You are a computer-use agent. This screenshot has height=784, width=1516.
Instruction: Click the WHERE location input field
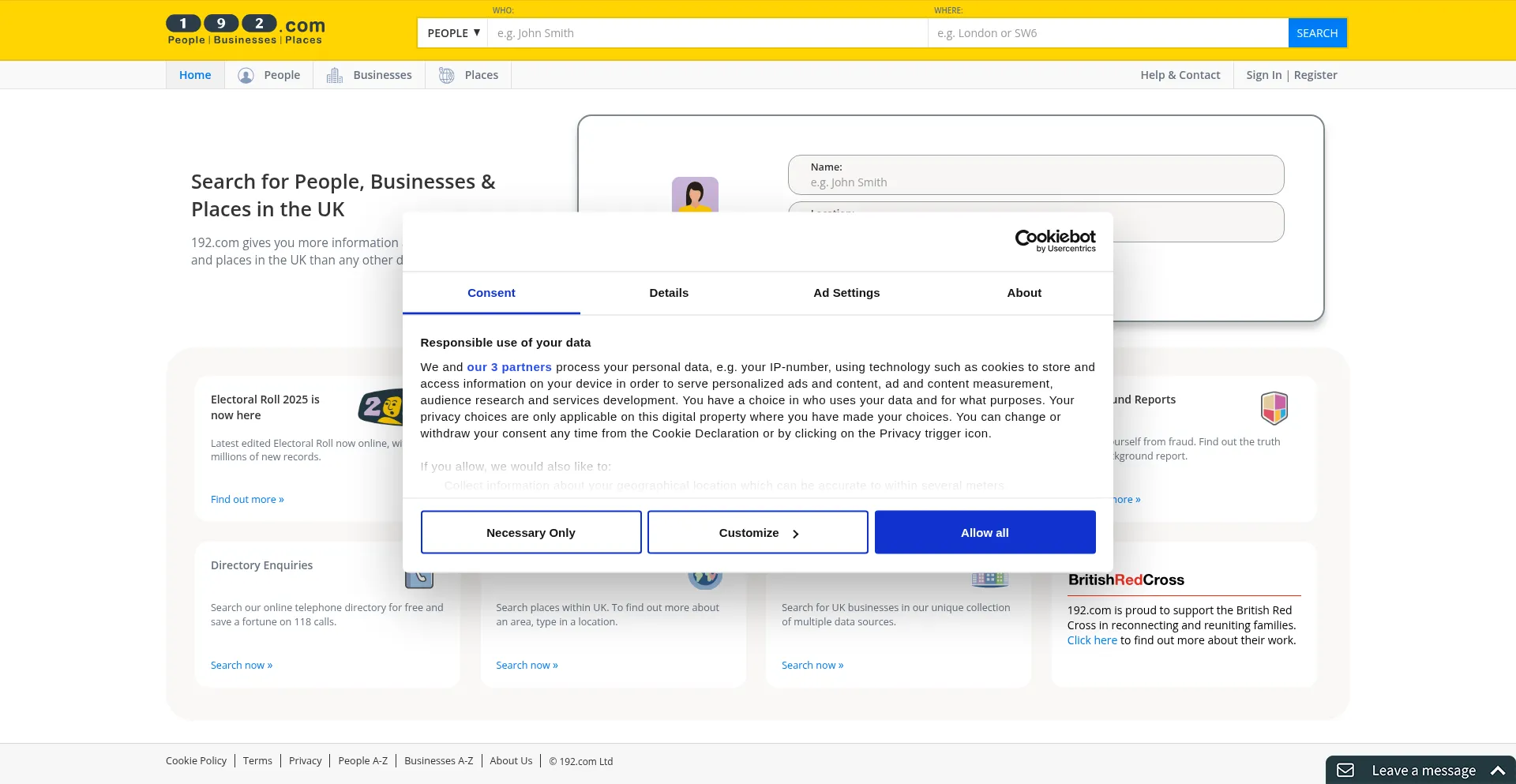[x=1107, y=33]
